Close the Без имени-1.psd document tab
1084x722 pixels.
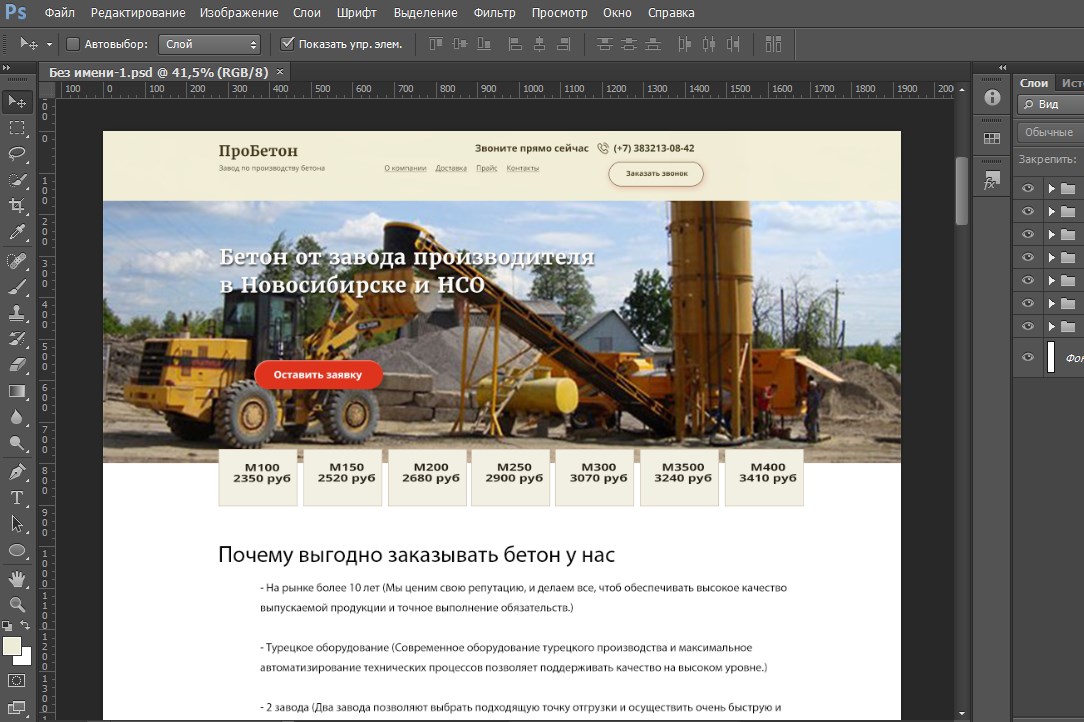pyautogui.click(x=280, y=72)
